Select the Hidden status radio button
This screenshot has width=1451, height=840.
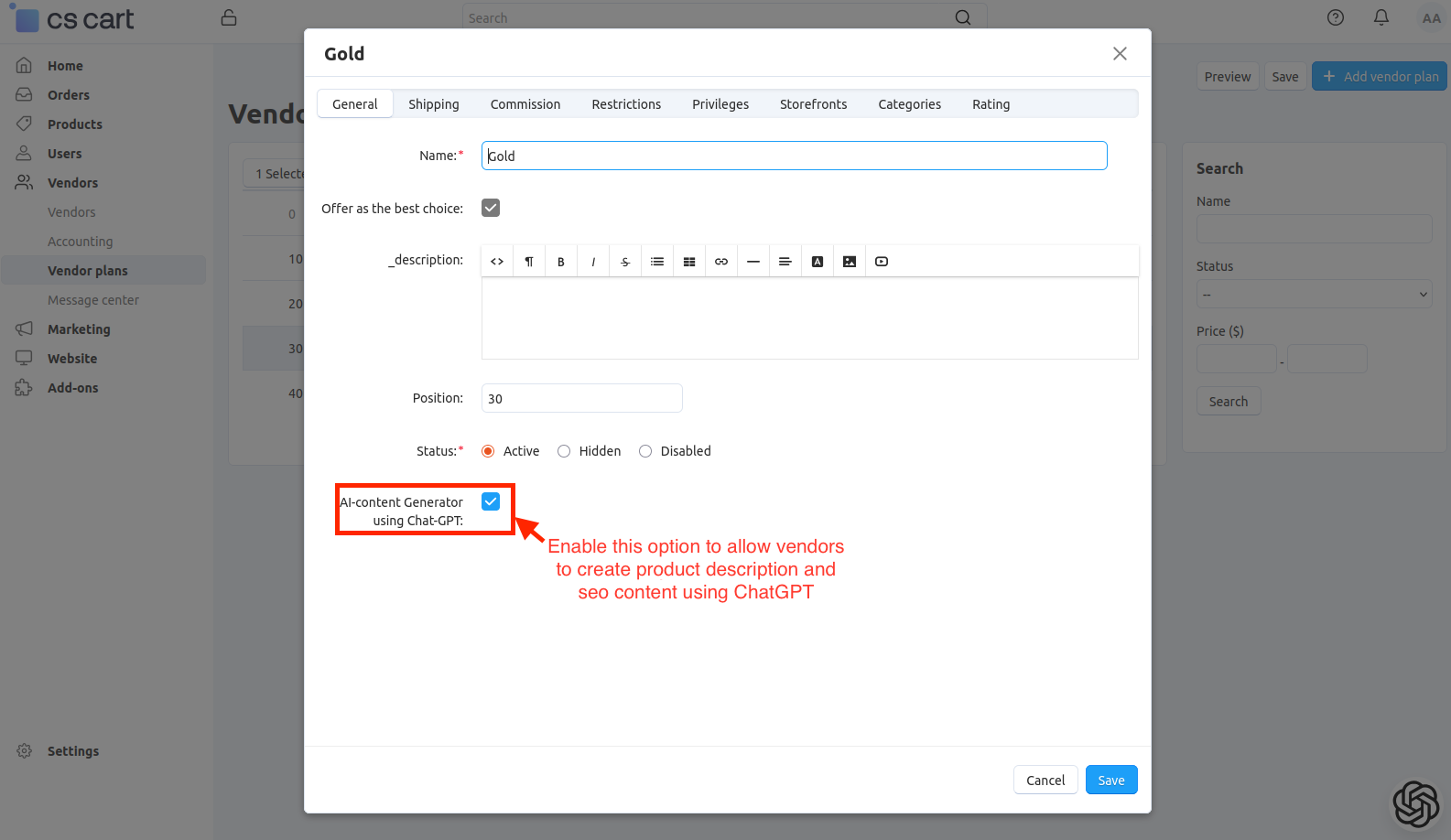[x=564, y=451]
